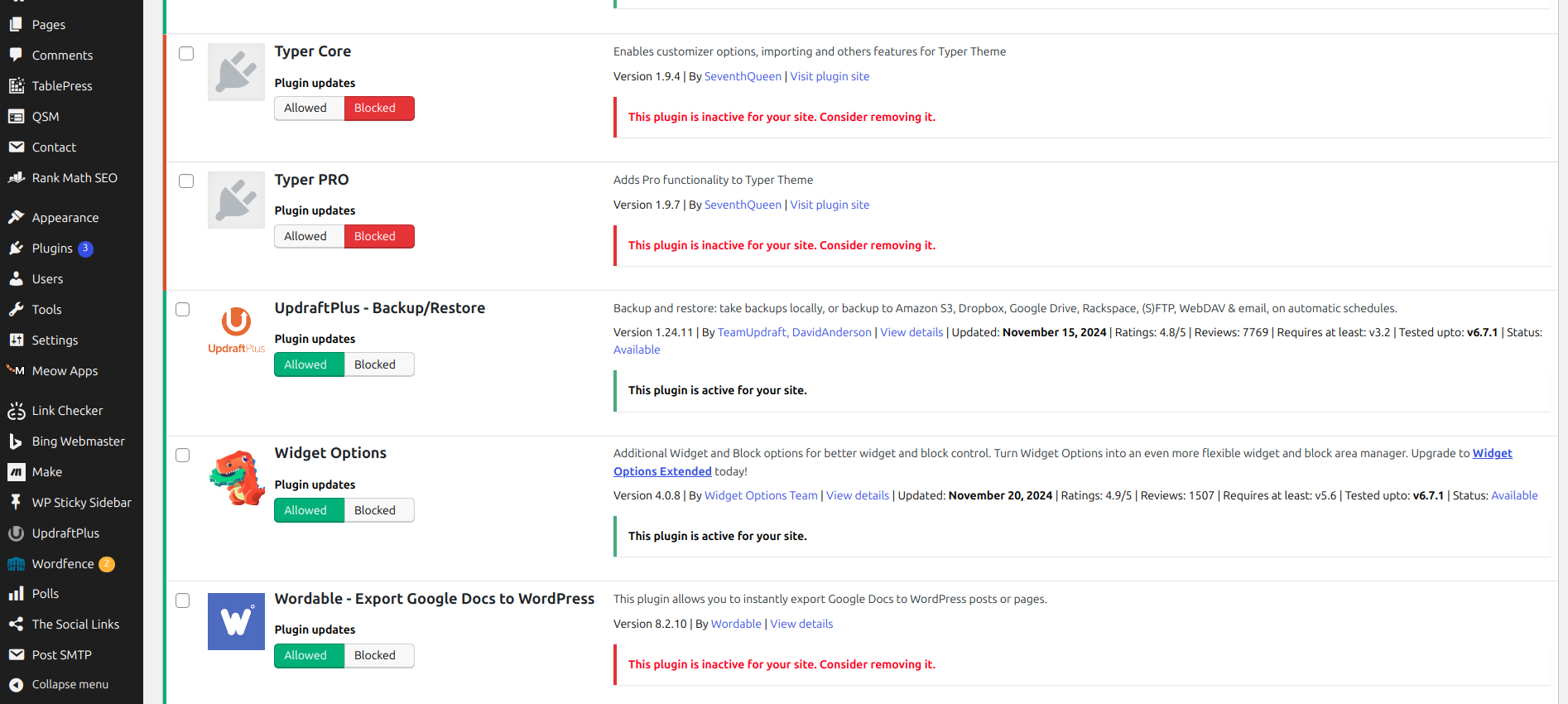Image resolution: width=1568 pixels, height=704 pixels.
Task: Open the Post SMTP envelope icon
Action: (17, 654)
